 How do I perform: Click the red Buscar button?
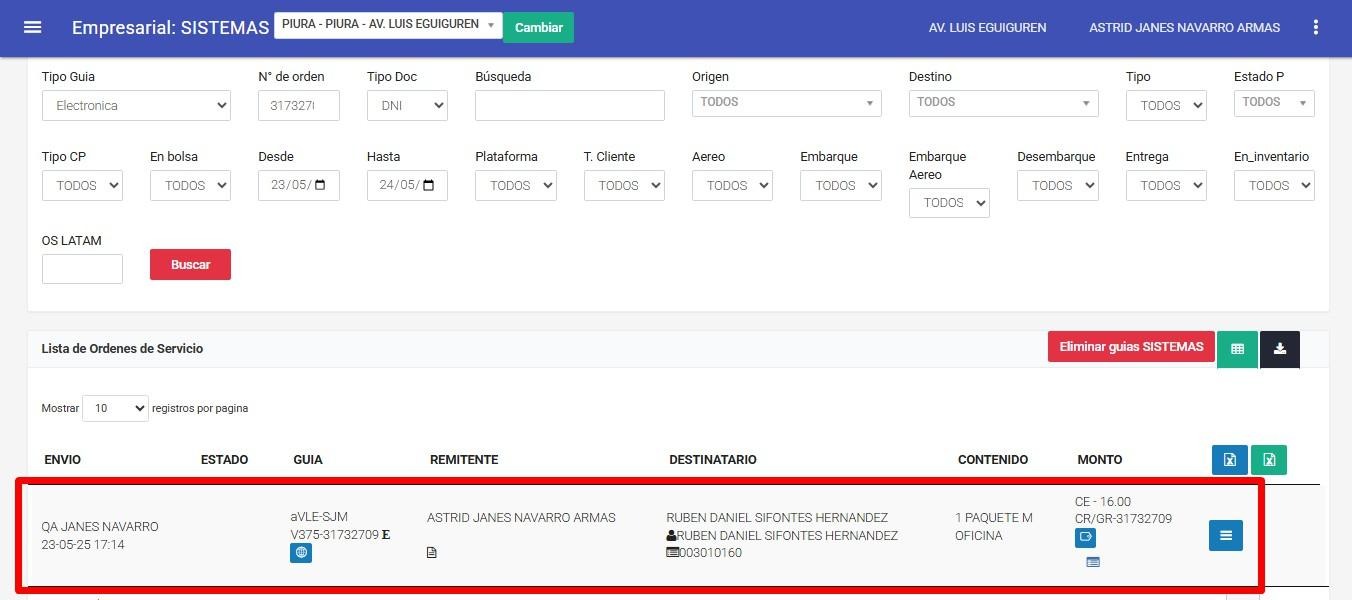[x=190, y=265]
